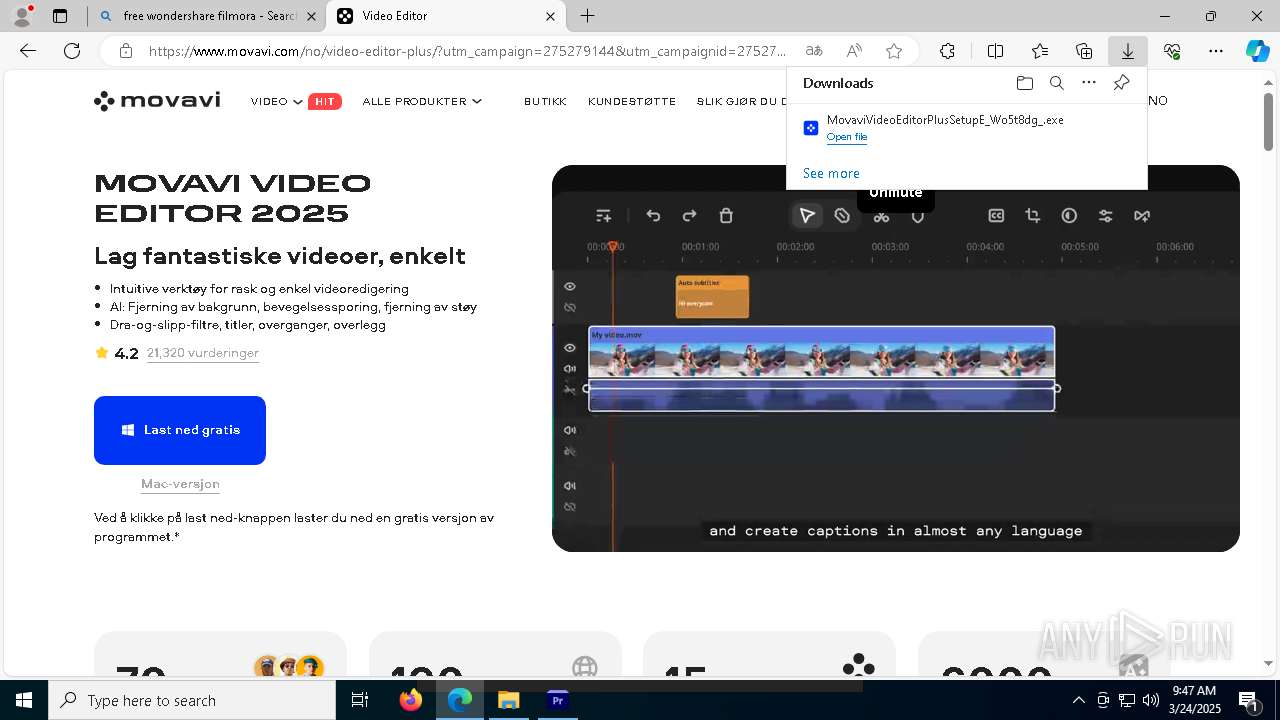
Task: Click Read aloud icon in address bar
Action: pyautogui.click(x=854, y=51)
